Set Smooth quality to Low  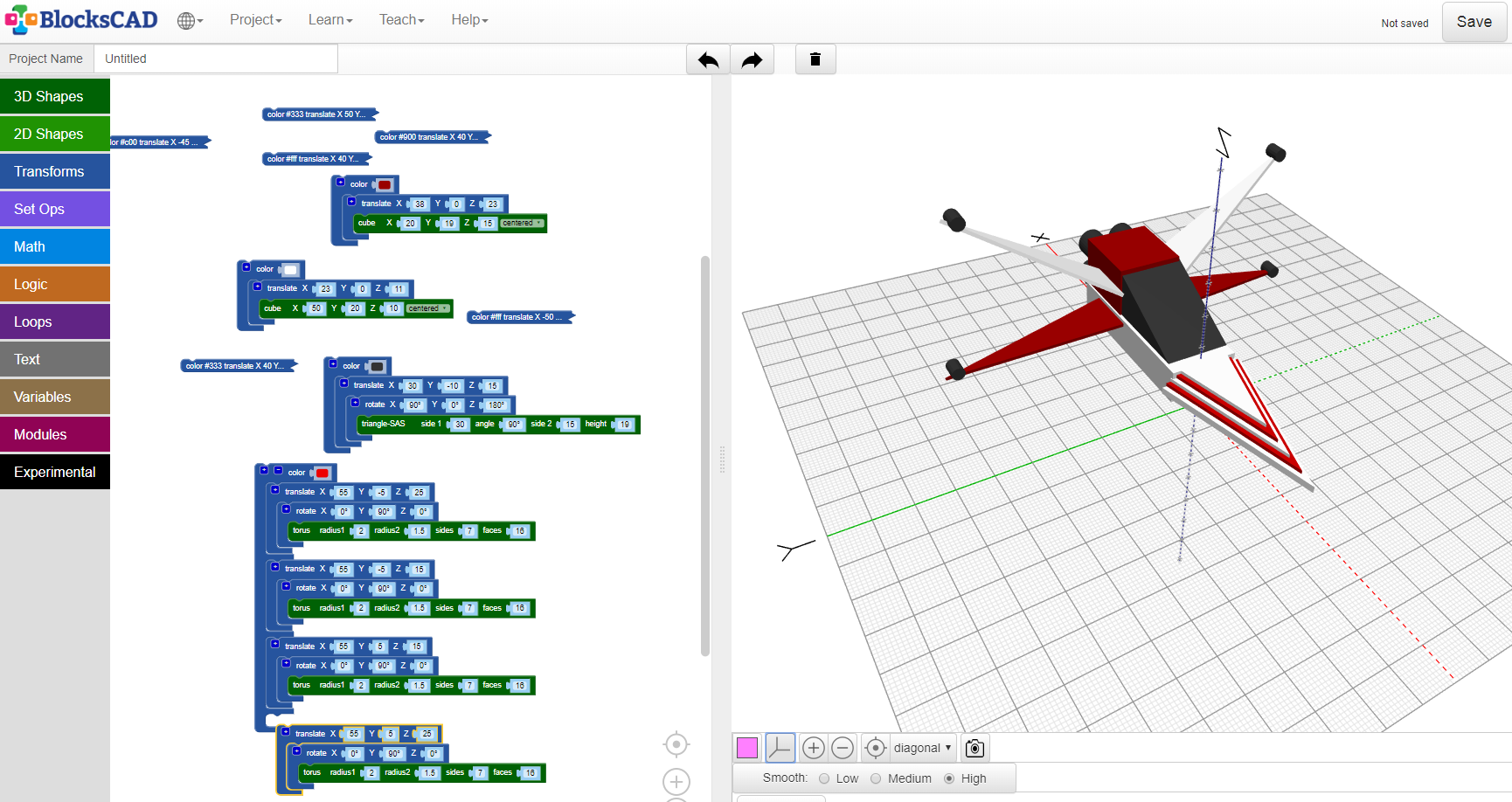click(824, 778)
